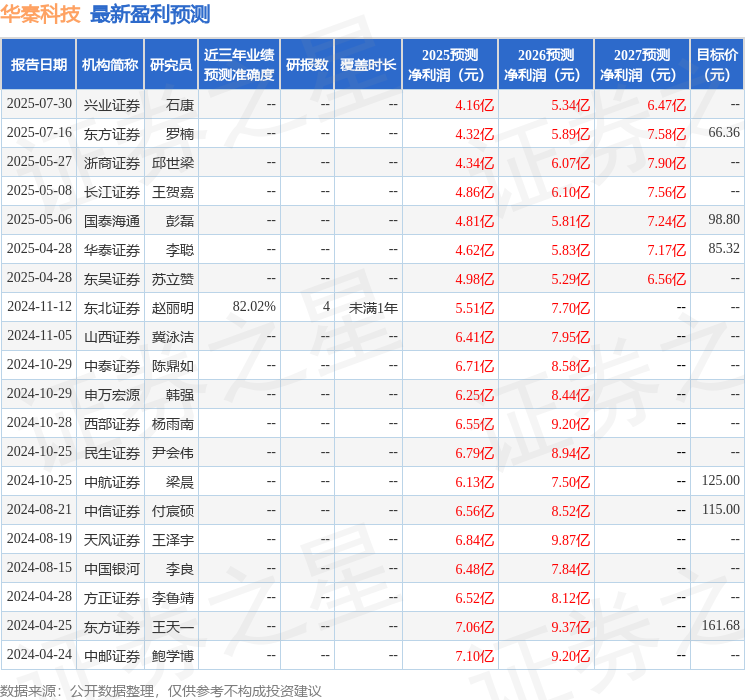Click target price 98.80
Viewport: 745px width, 700px height.
click(x=724, y=220)
